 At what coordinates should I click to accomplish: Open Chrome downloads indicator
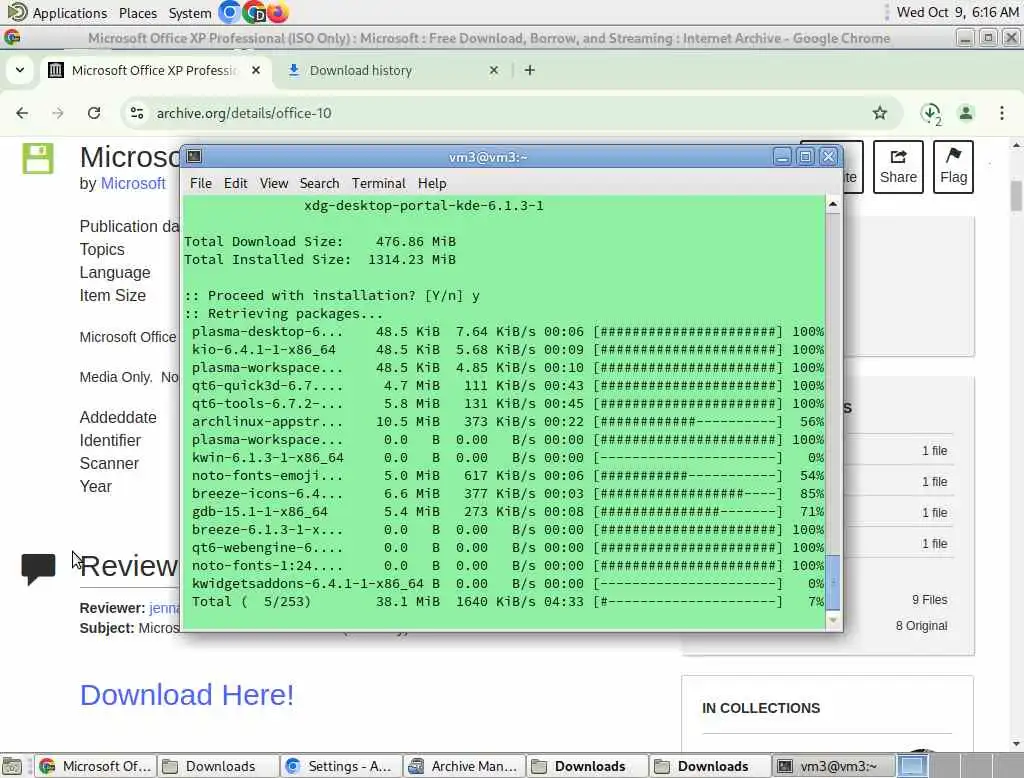tap(931, 114)
